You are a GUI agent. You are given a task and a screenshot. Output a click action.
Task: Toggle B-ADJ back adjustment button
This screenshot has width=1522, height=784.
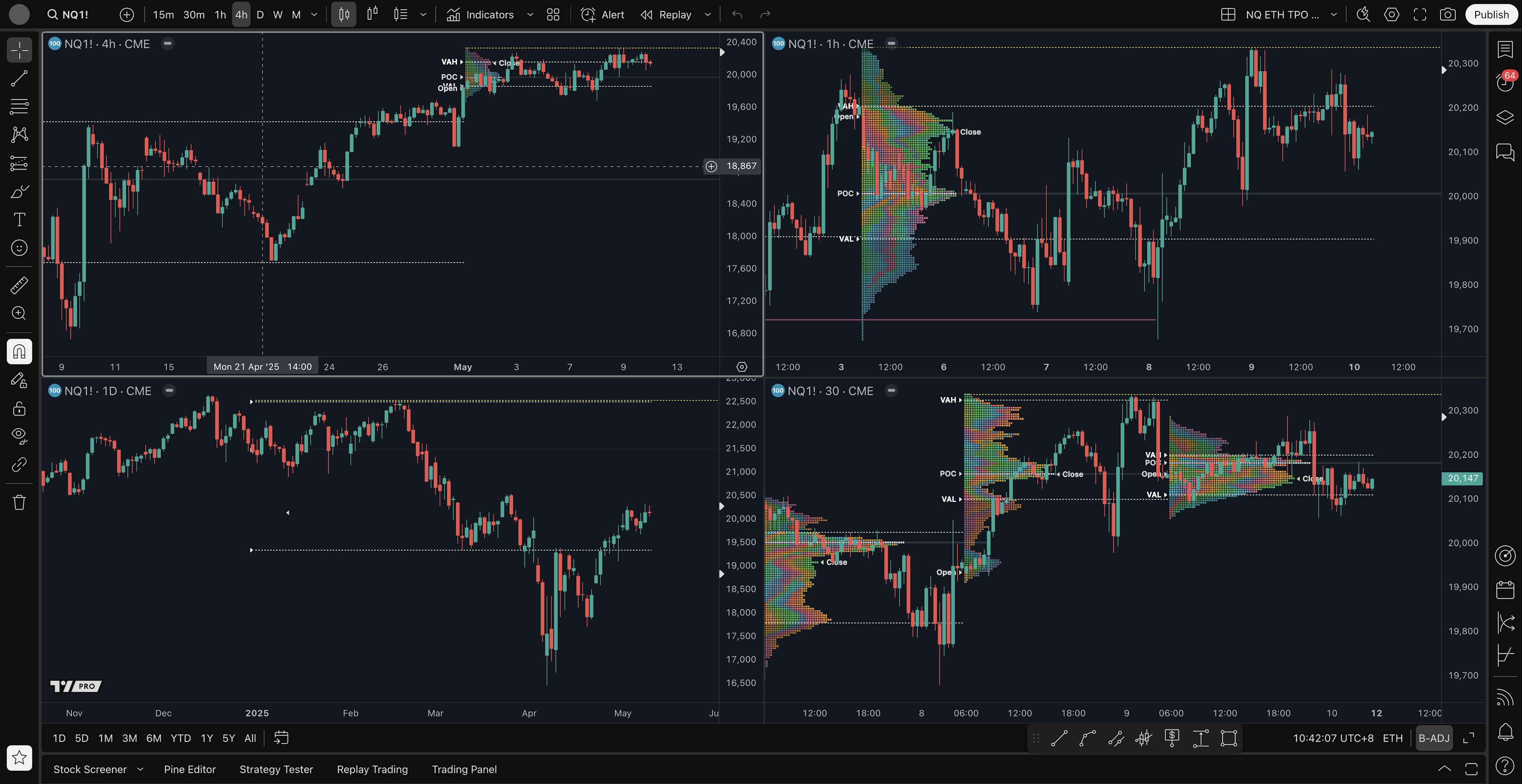point(1434,738)
